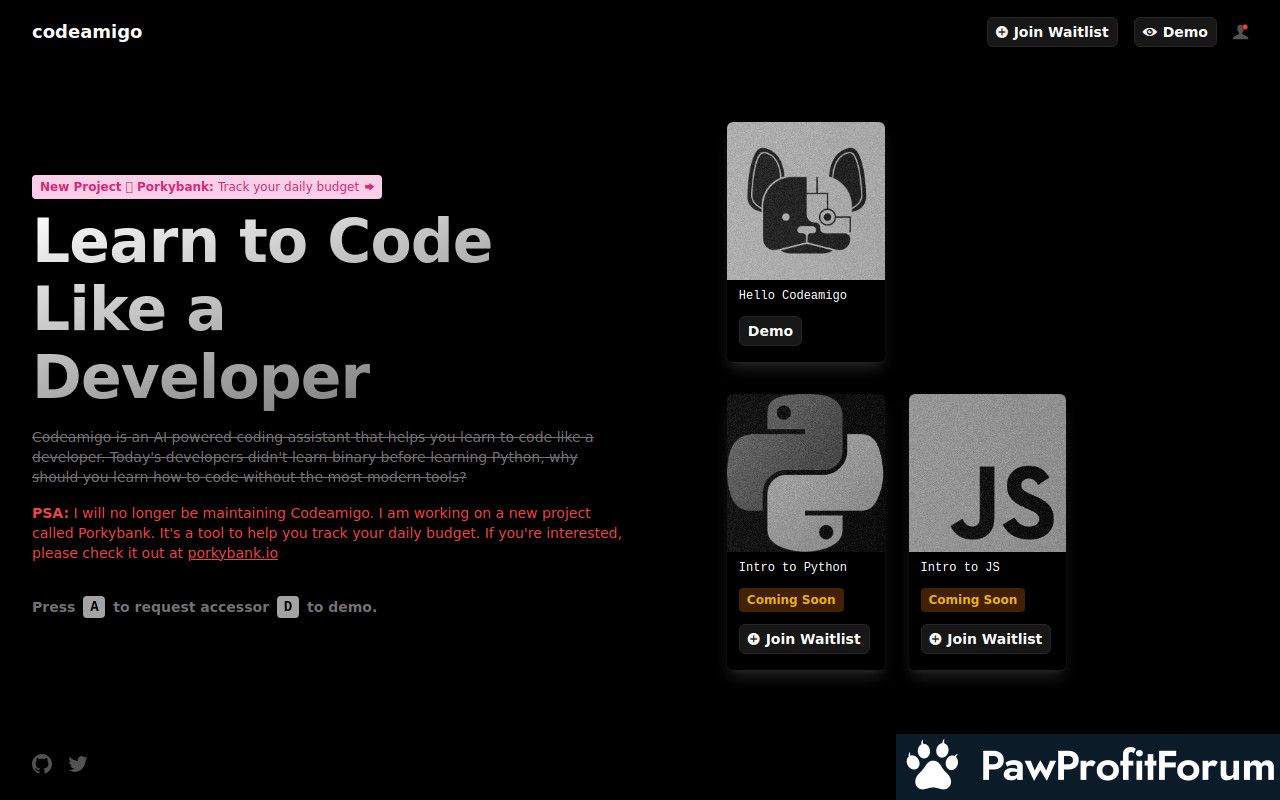1280x800 pixels.
Task: Open the New Project Porkybank banner
Action: click(207, 187)
